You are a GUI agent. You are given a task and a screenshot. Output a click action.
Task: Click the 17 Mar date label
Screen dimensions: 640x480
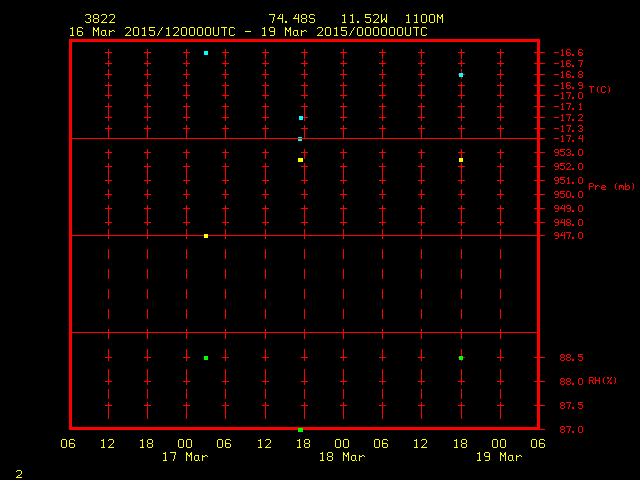(185, 457)
